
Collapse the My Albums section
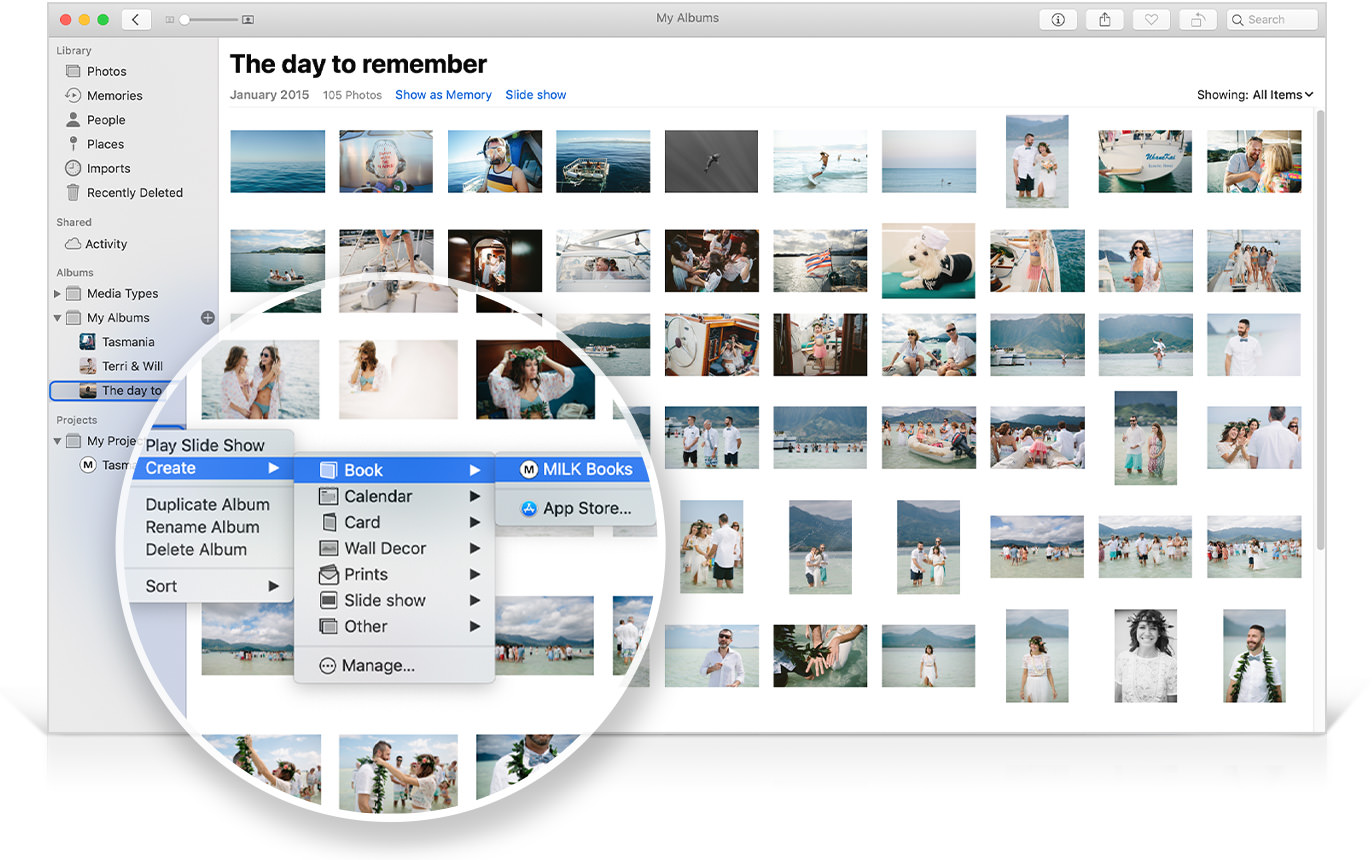[x=58, y=317]
